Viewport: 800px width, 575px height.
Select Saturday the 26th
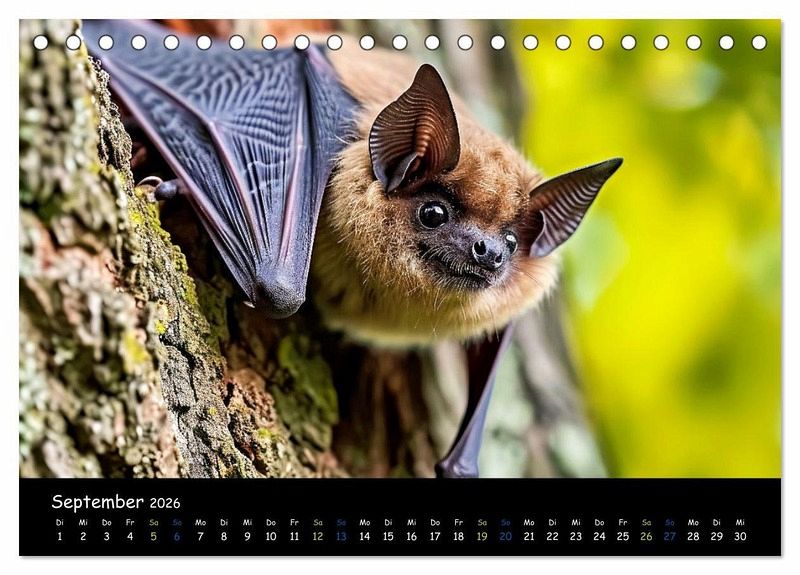pyautogui.click(x=646, y=536)
